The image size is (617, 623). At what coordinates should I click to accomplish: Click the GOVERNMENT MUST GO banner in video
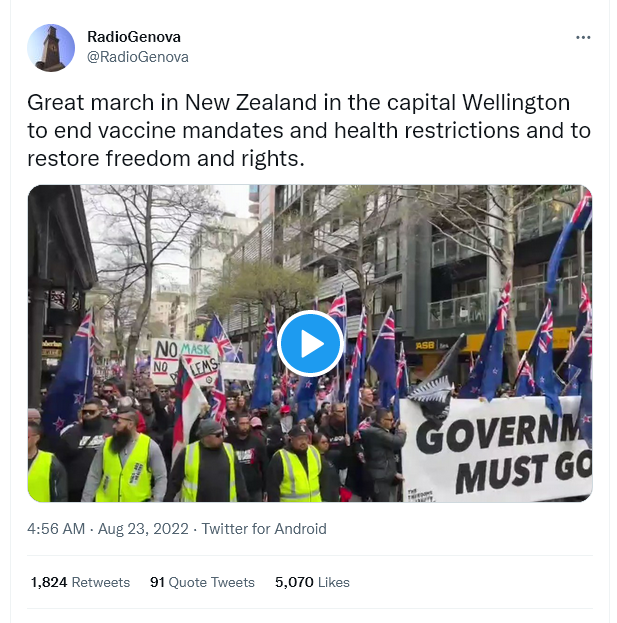(496, 451)
